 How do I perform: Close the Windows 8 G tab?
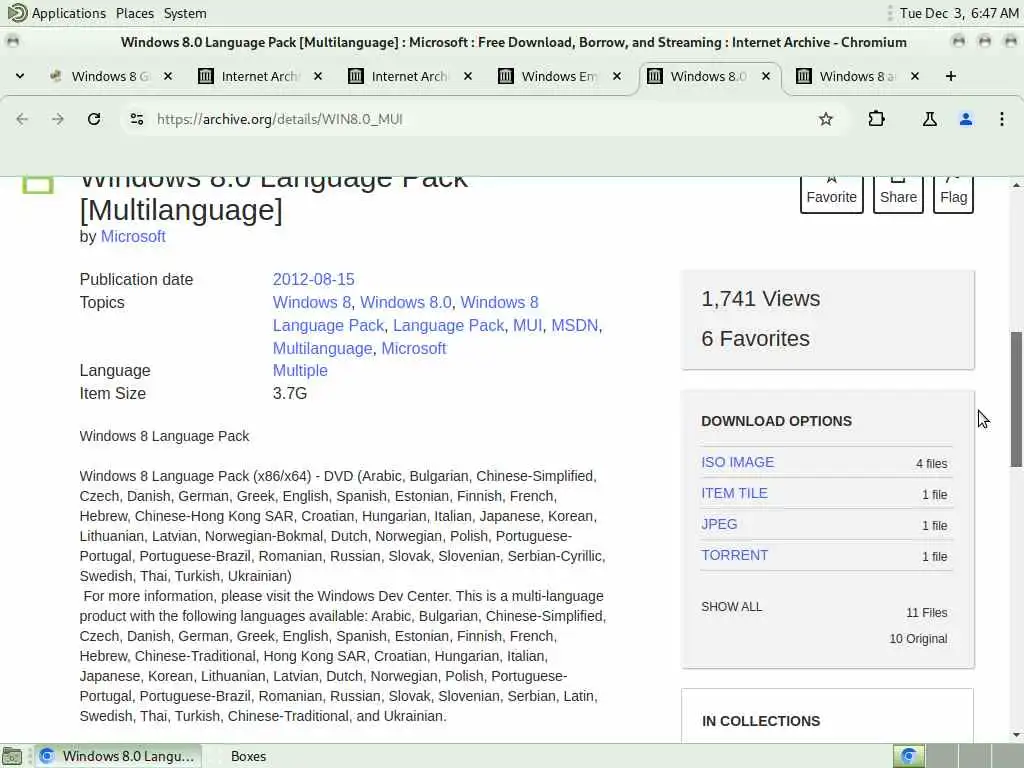pos(168,76)
